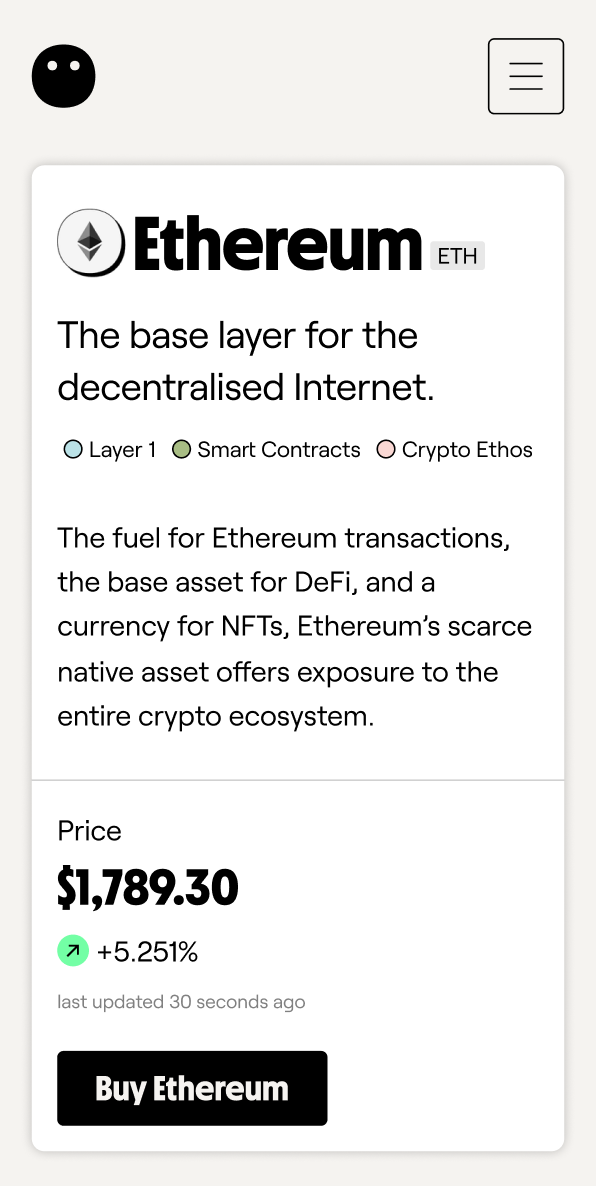Click the pink Crypto Ethos dot
Viewport: 596px width, 1186px height.
386,450
